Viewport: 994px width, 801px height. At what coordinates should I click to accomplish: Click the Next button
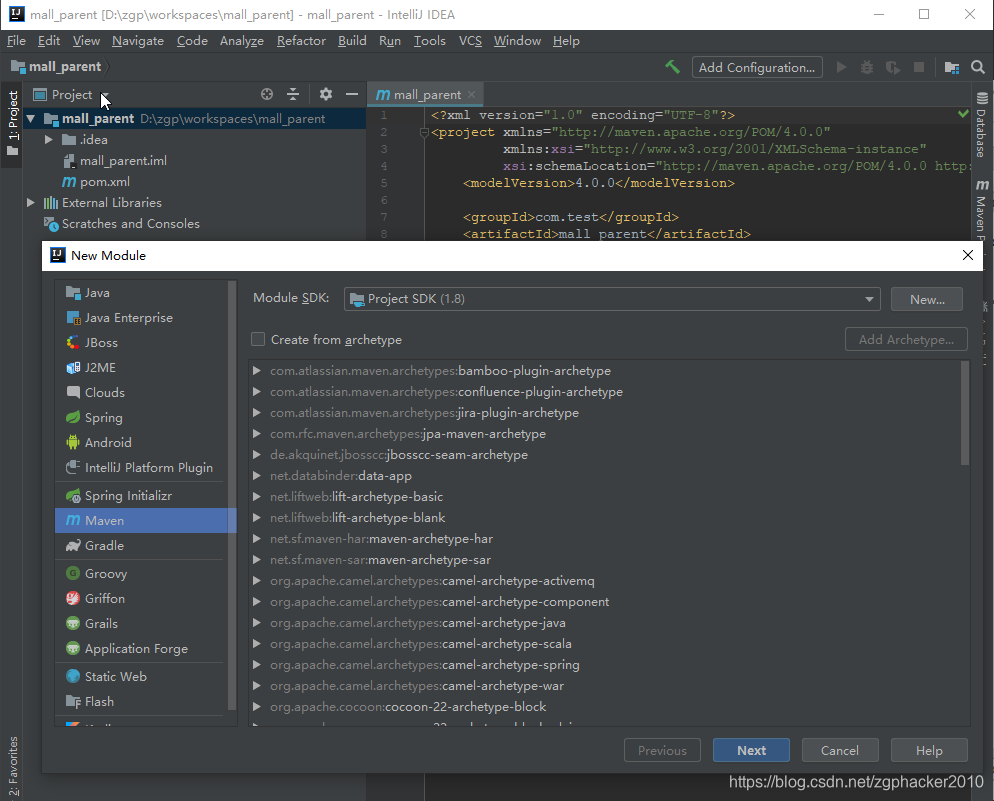pos(751,750)
